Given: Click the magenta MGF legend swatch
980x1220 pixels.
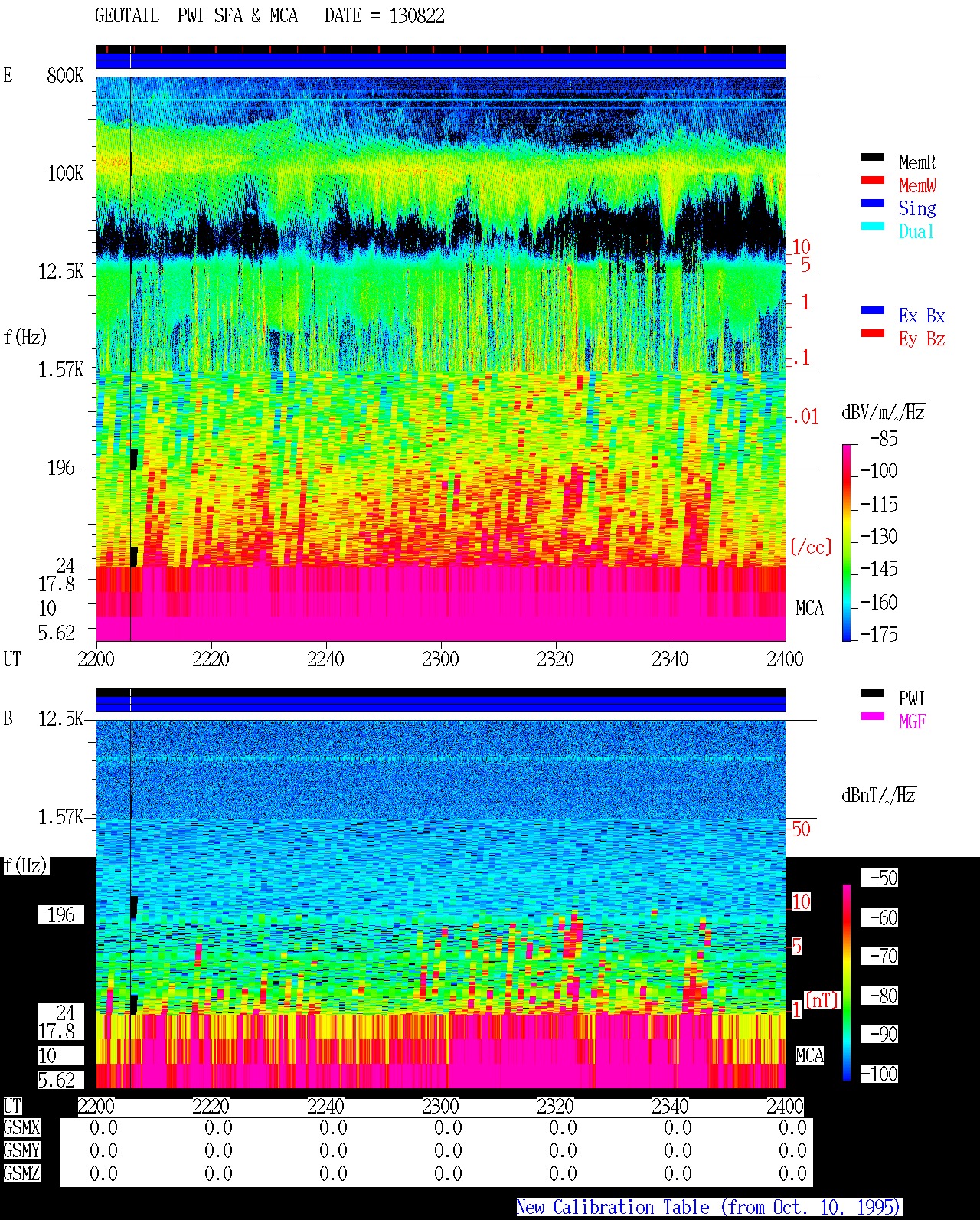Looking at the screenshot, I should click(x=873, y=717).
